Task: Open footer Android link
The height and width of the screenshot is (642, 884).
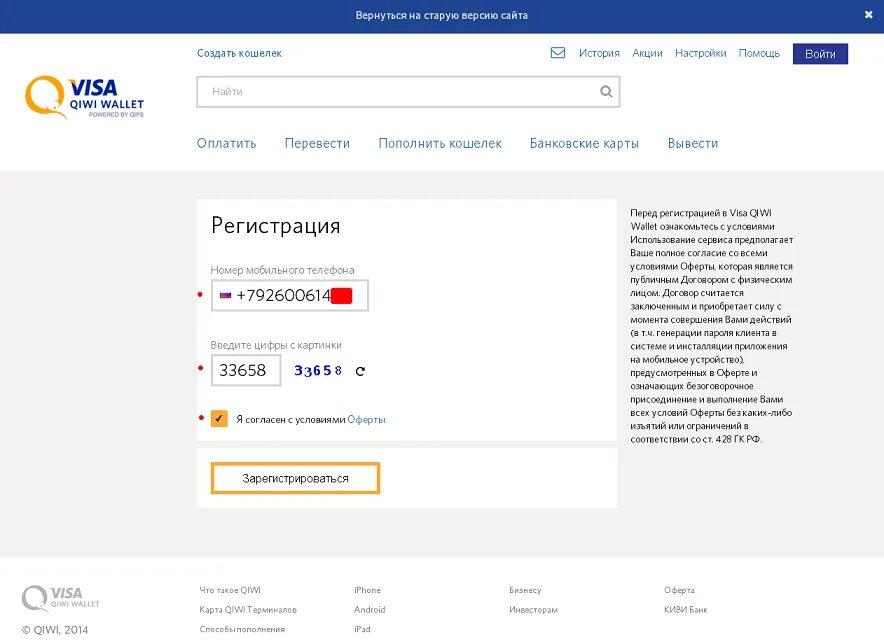Action: [369, 610]
